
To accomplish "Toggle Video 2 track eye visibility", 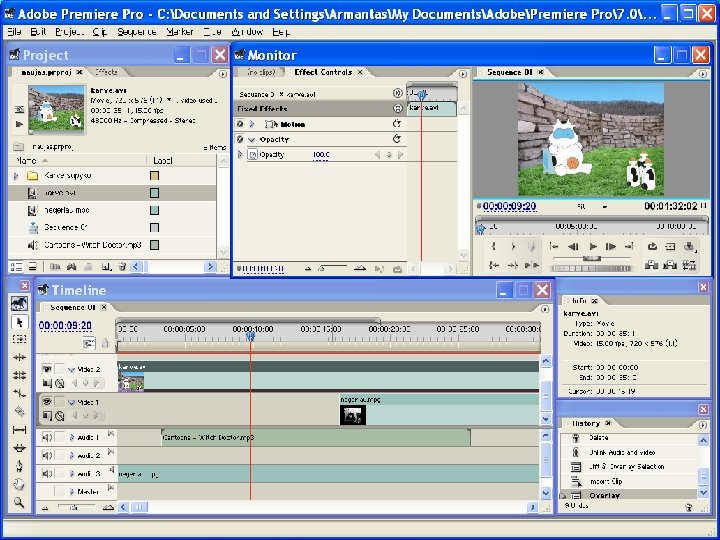I will tap(46, 369).
